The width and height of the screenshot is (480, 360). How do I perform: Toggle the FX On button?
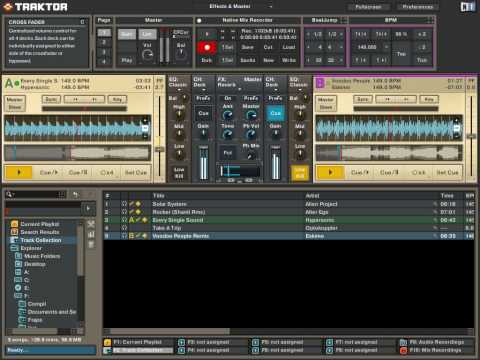[x=228, y=98]
